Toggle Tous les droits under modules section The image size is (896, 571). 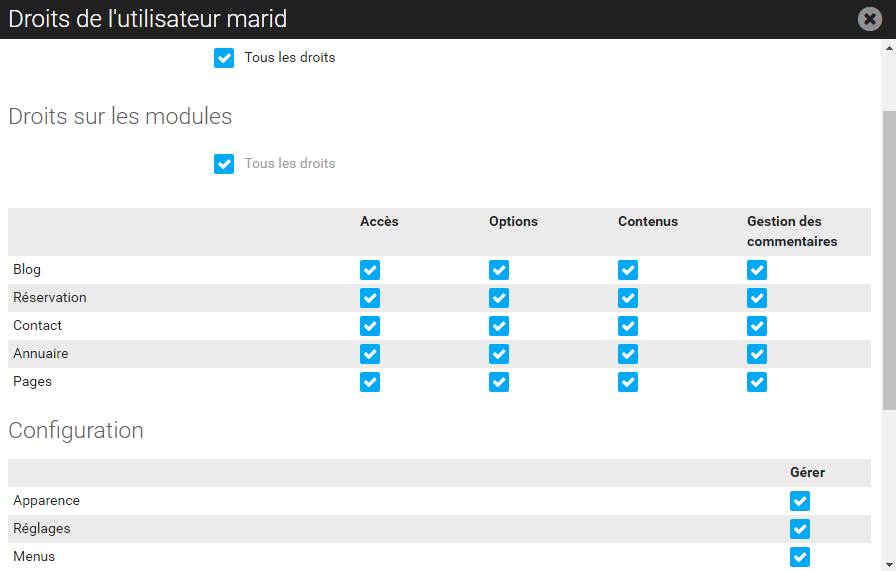(x=224, y=163)
